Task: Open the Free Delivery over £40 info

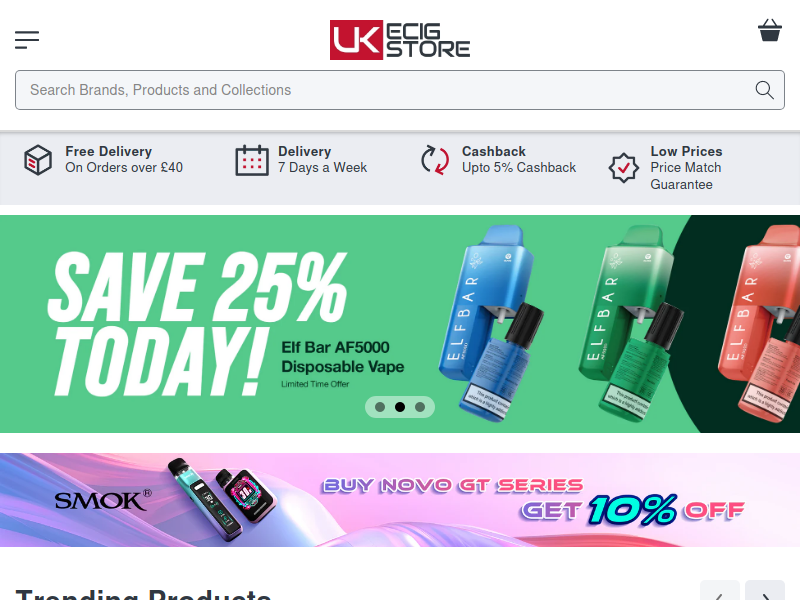Action: pyautogui.click(x=124, y=159)
